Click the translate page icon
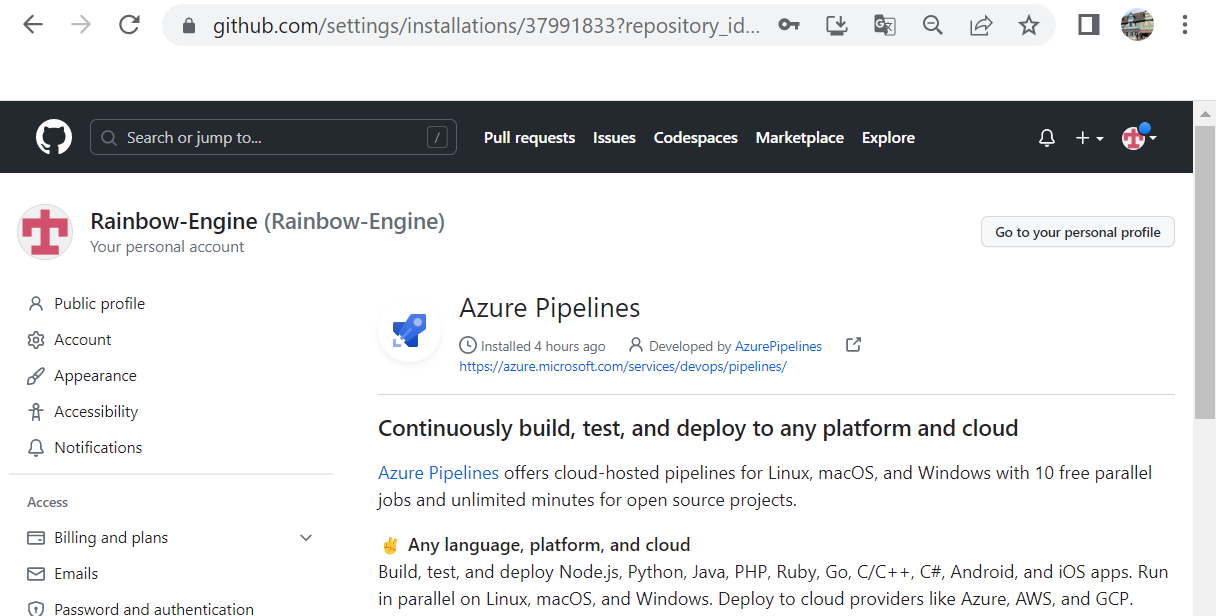Image resolution: width=1216 pixels, height=616 pixels. click(885, 25)
